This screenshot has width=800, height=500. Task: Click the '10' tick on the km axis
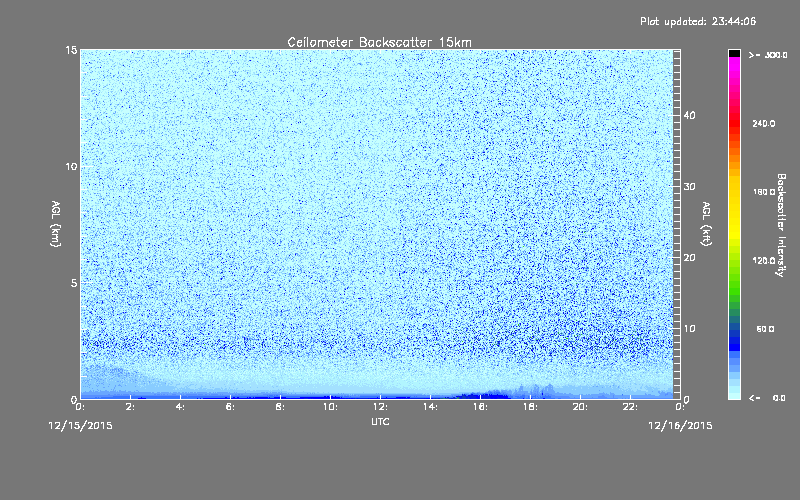pyautogui.click(x=71, y=166)
